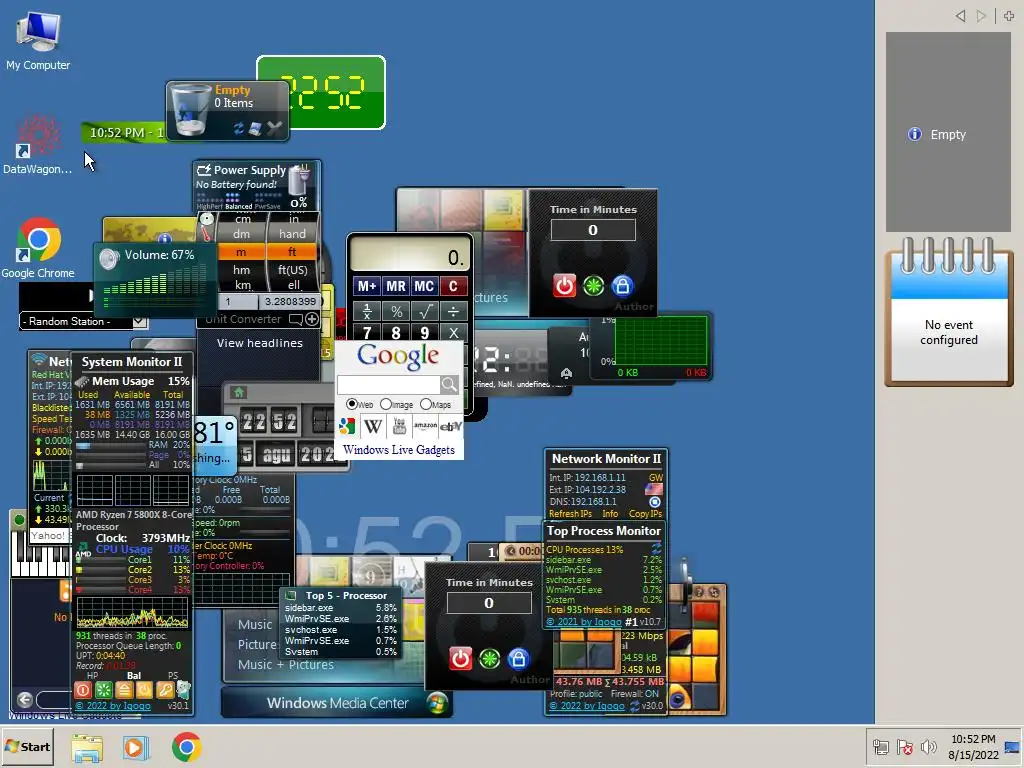Click Copy IPs in Network Monitor II
Viewport: 1024px width, 768px height.
click(x=645, y=514)
